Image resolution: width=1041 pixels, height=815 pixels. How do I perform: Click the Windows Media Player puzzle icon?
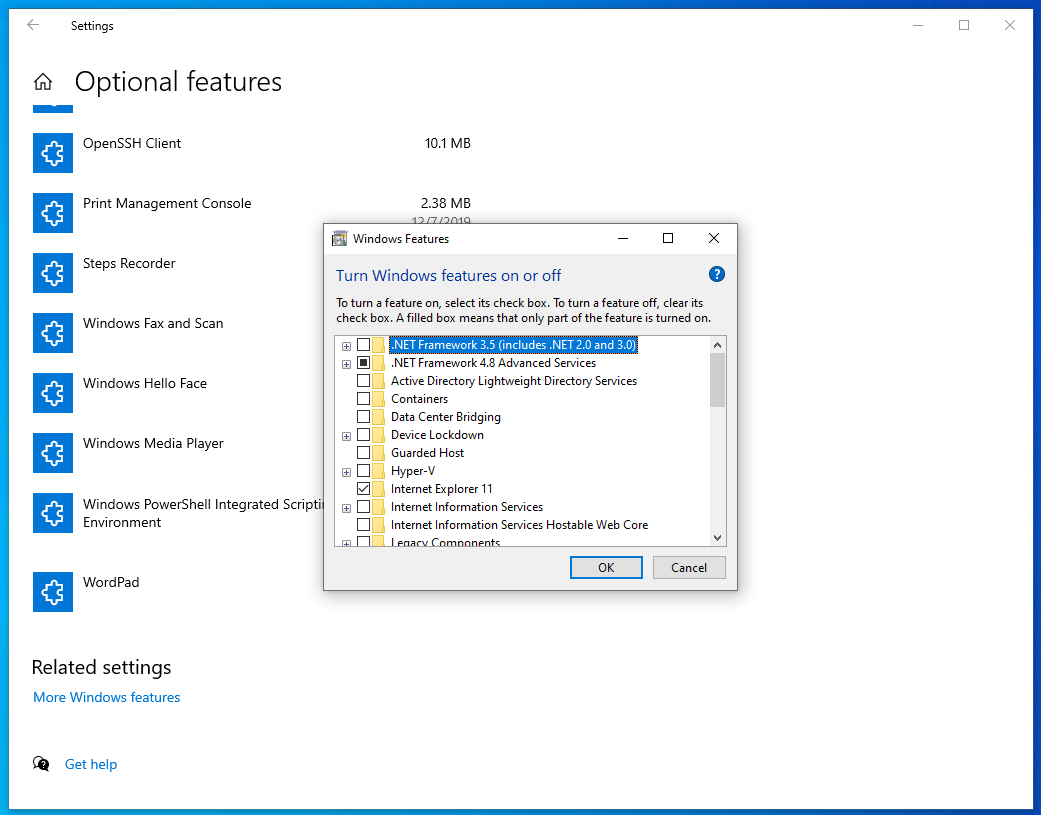pyautogui.click(x=53, y=453)
